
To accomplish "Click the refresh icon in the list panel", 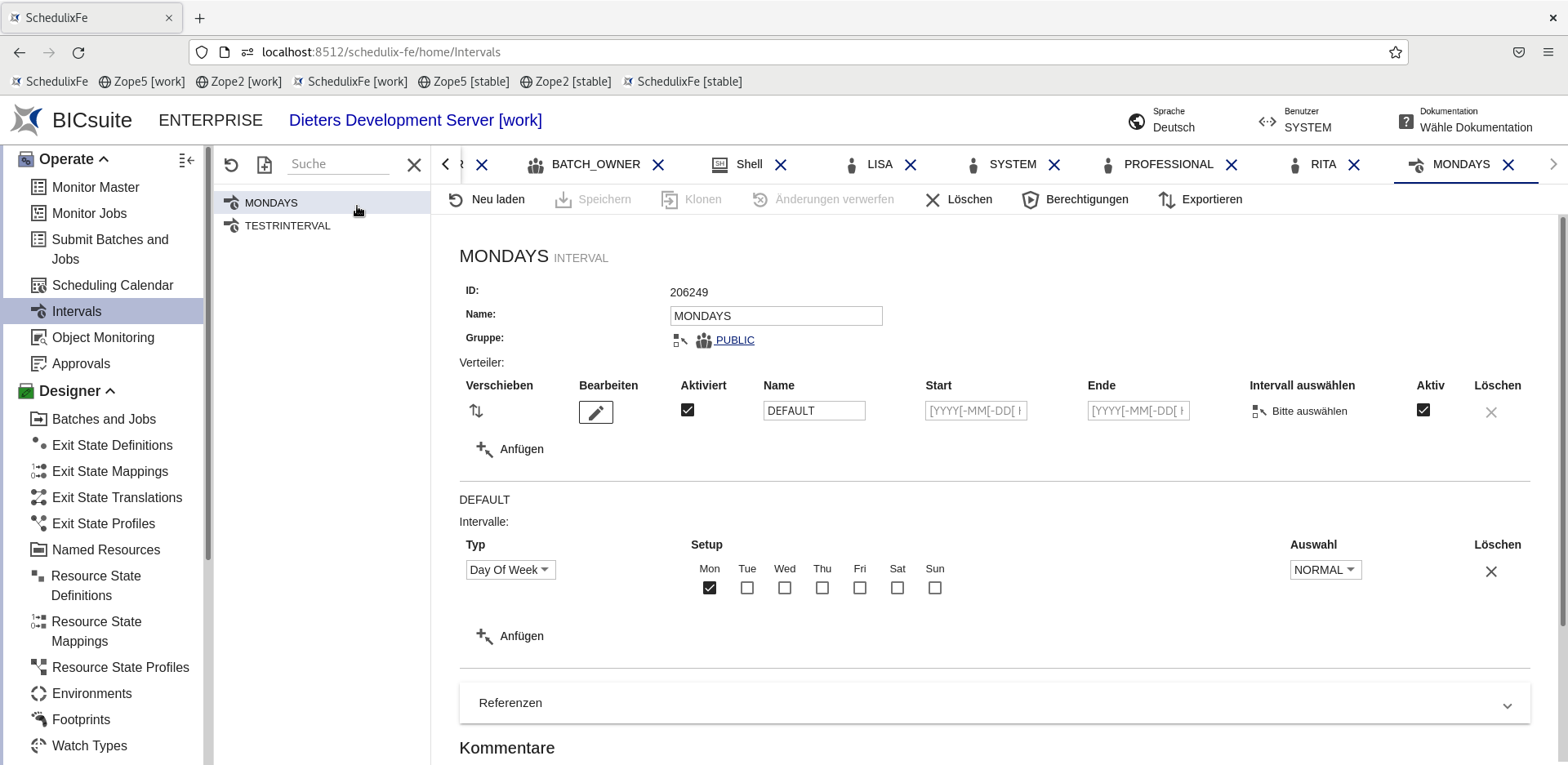I will pos(231,165).
